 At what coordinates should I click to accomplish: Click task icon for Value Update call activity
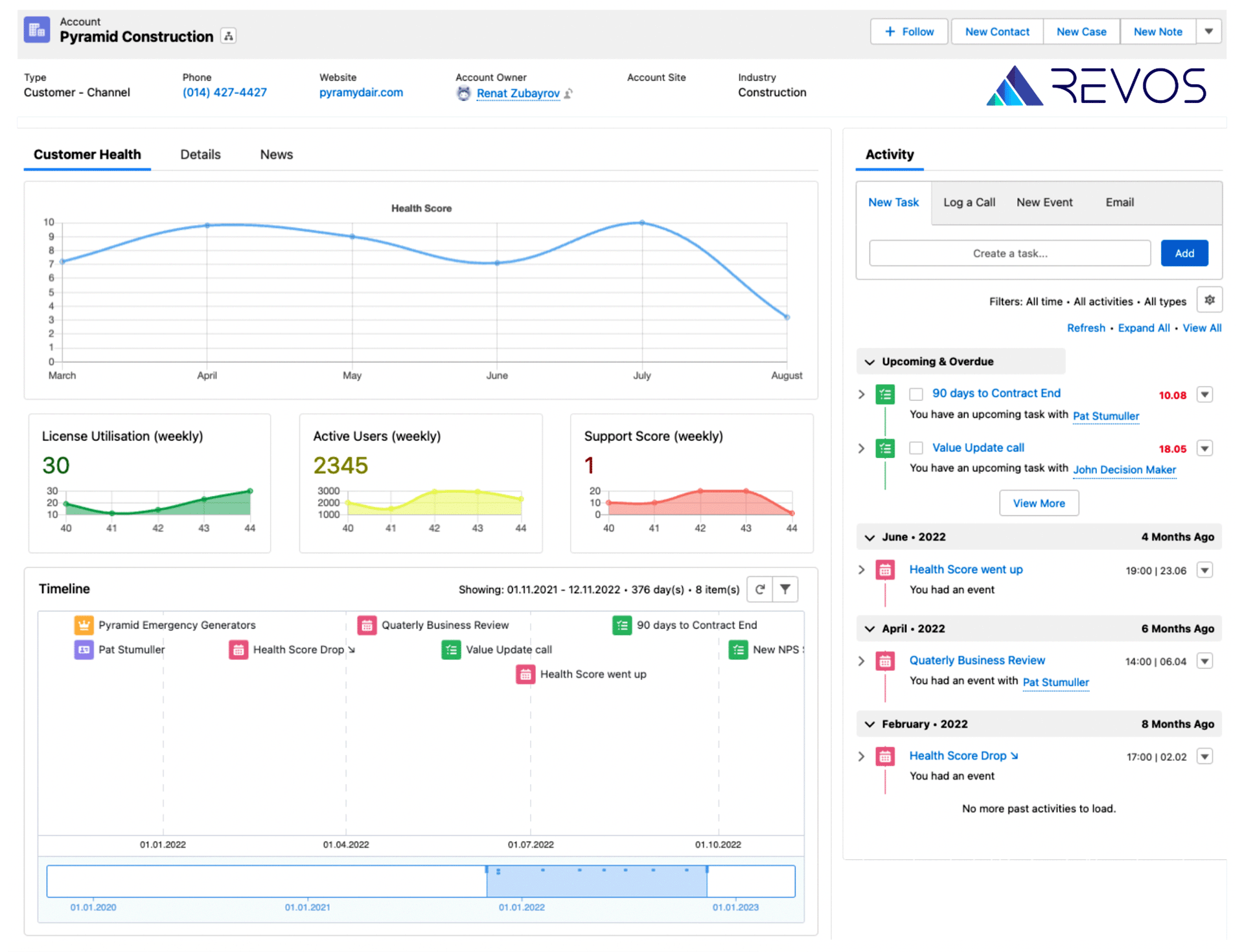pyautogui.click(x=885, y=448)
